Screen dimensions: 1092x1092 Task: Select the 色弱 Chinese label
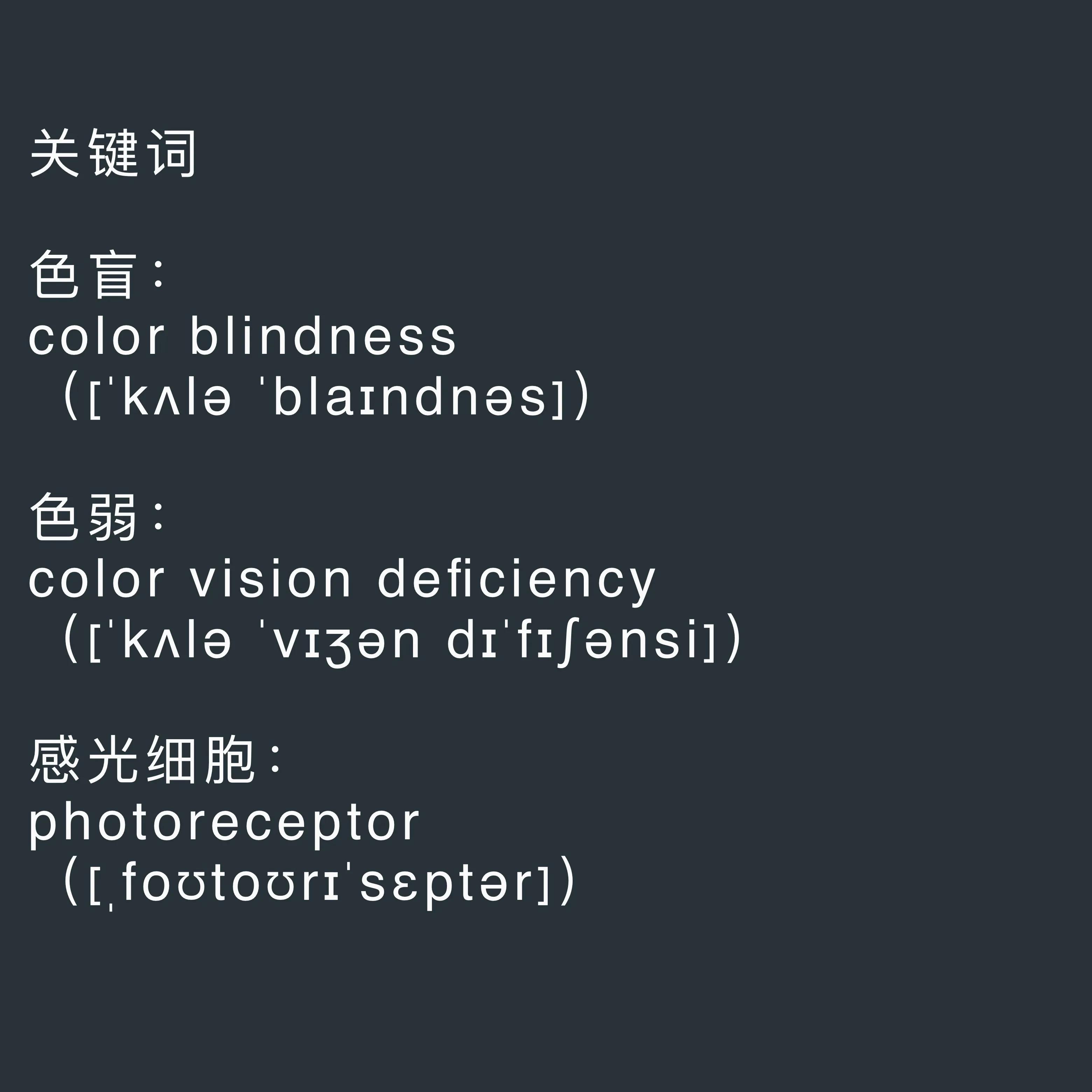83,517
